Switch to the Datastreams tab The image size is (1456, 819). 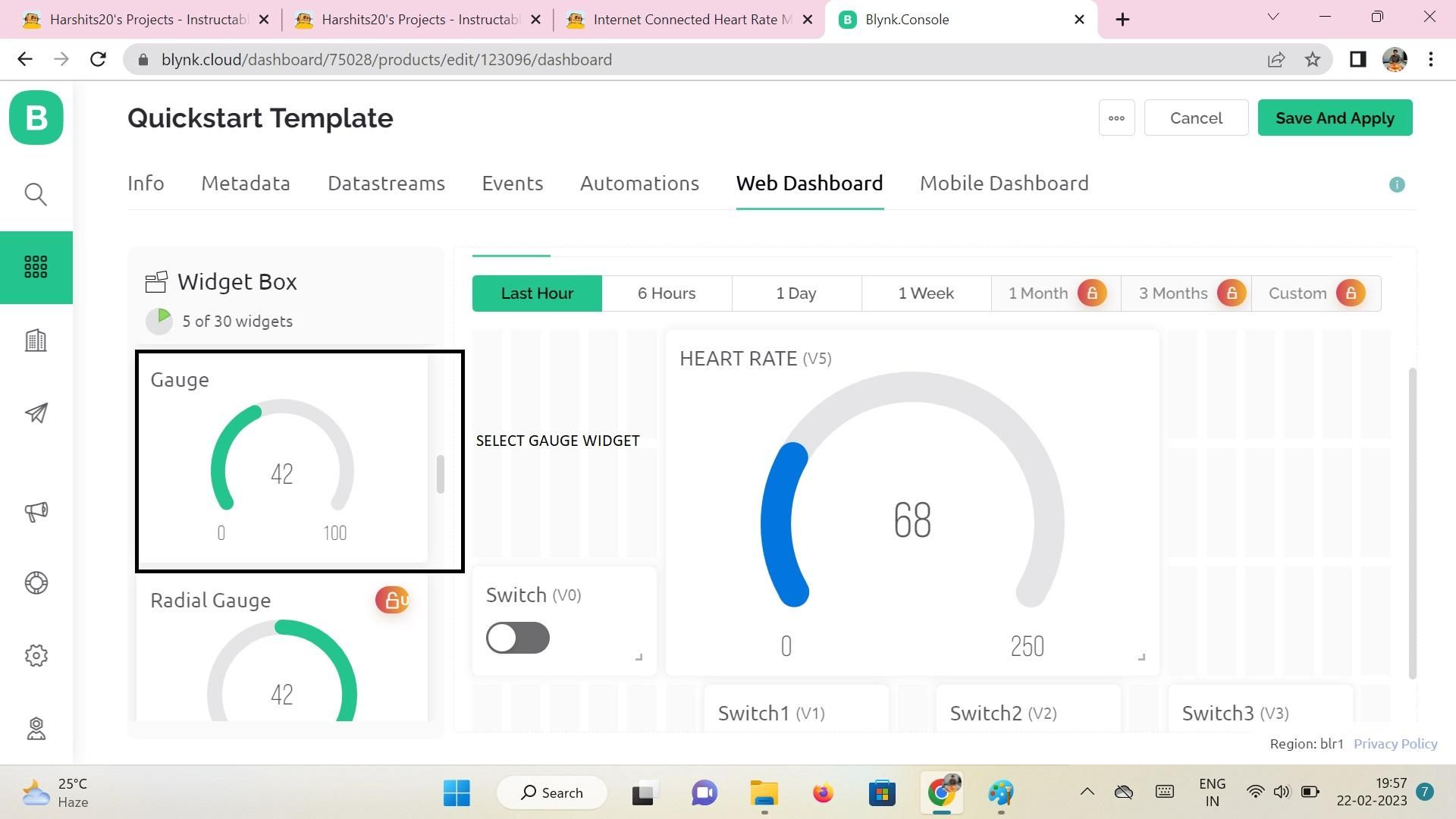386,183
